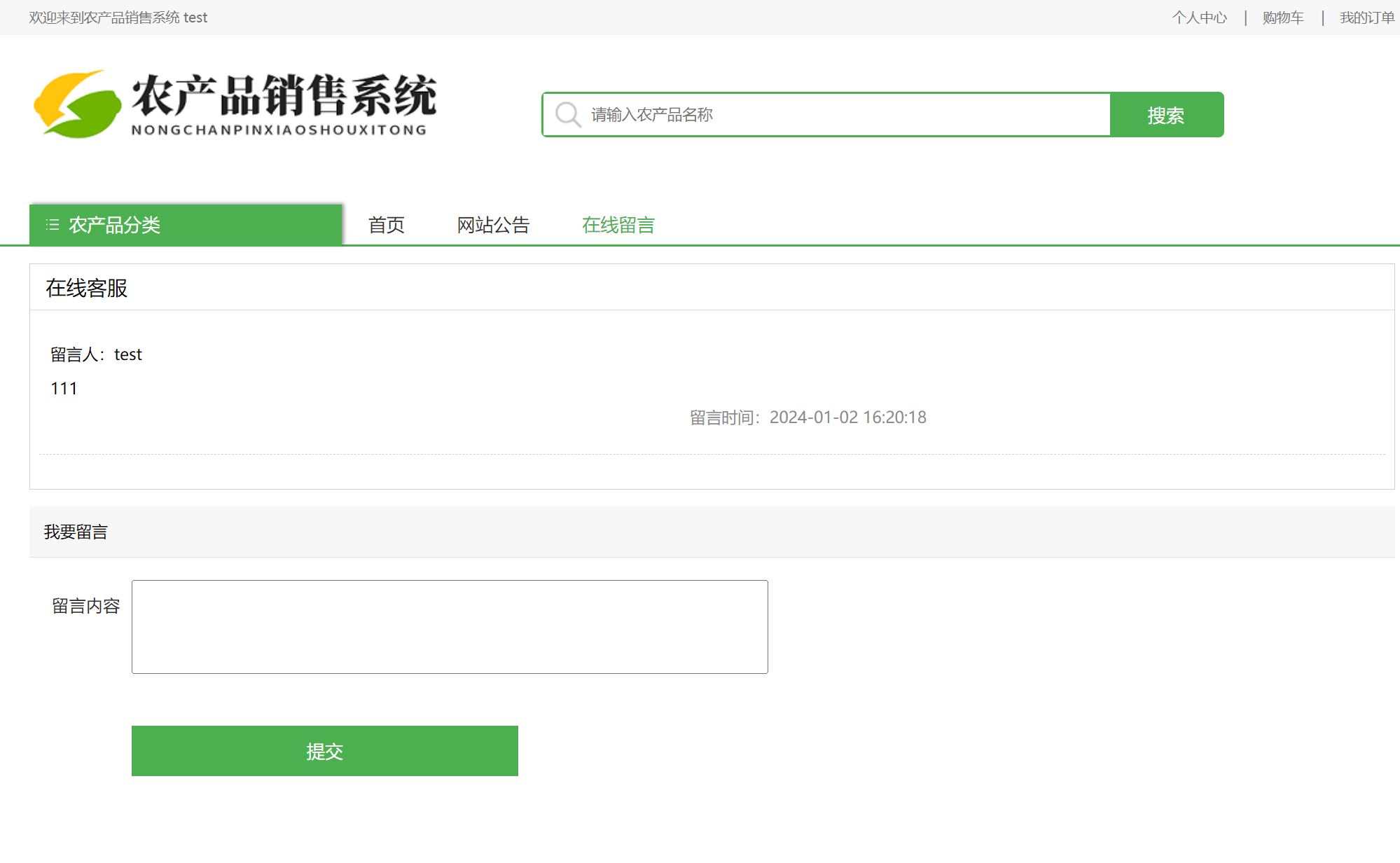
Task: Select the 在线留言 message tab
Action: 617,225
